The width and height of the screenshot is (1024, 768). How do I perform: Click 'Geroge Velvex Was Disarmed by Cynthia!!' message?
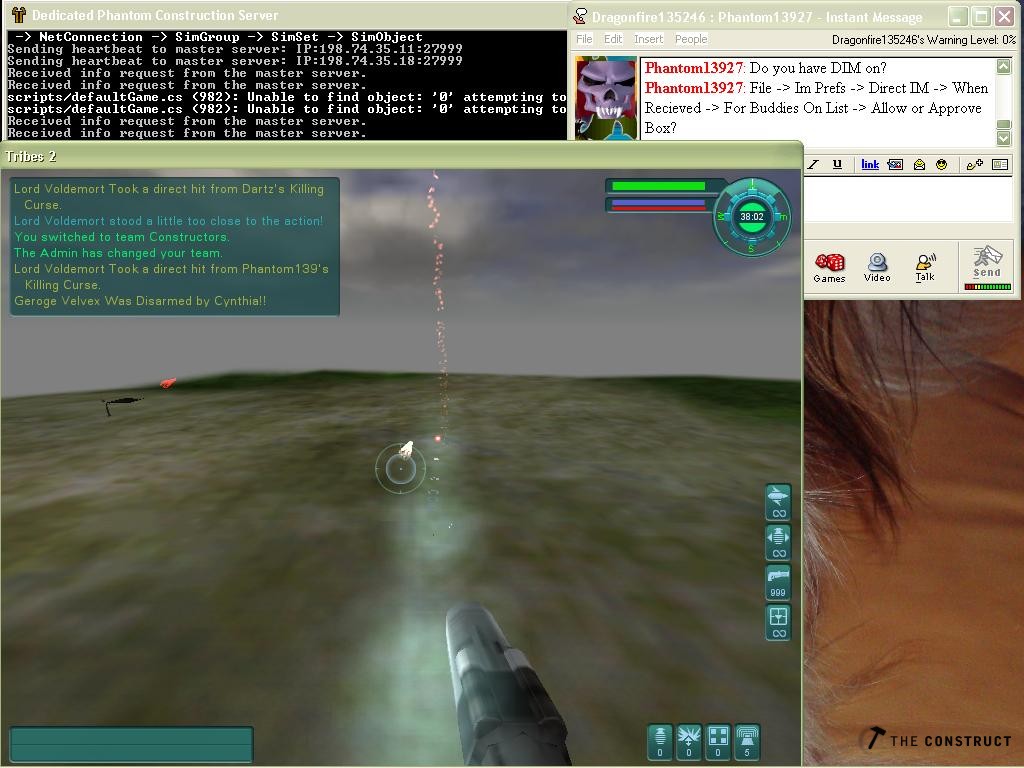coord(140,301)
